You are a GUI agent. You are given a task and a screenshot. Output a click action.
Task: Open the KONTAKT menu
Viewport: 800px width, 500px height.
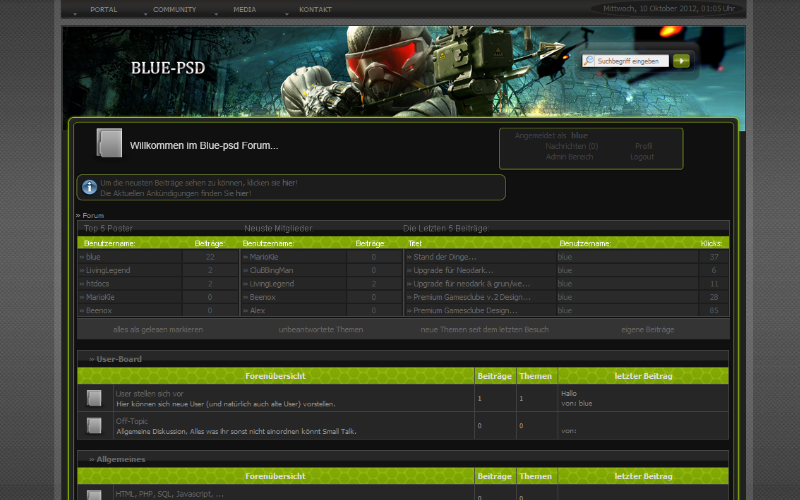[315, 9]
